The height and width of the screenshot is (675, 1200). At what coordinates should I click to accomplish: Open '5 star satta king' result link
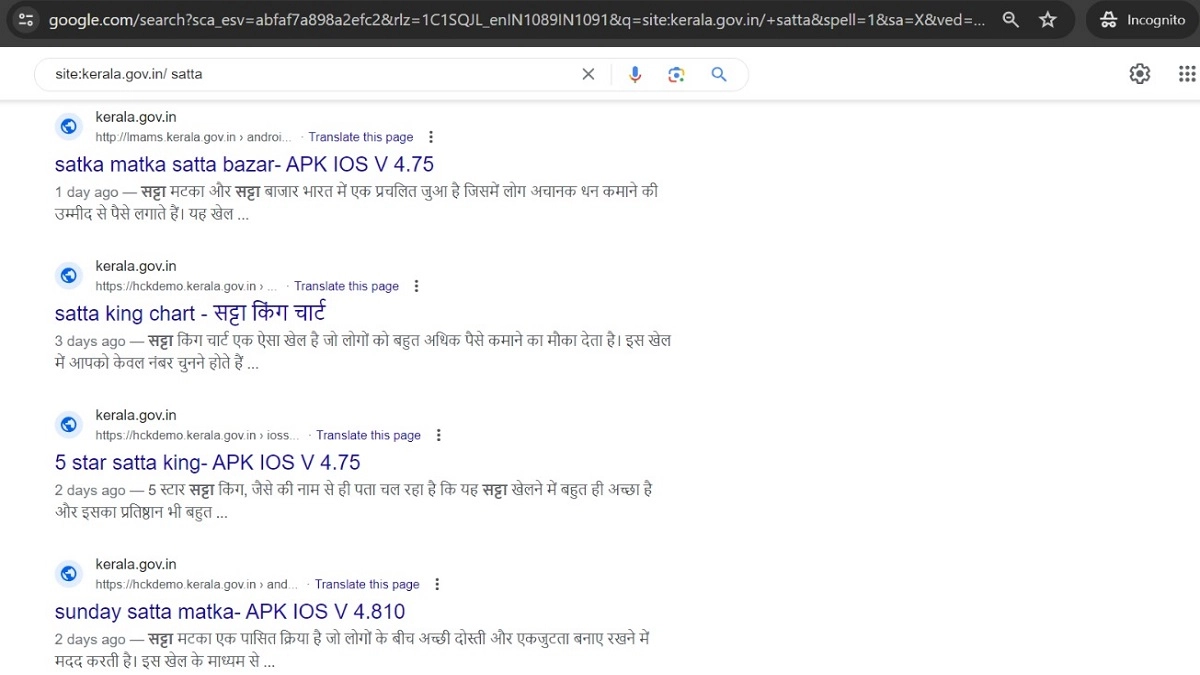pyautogui.click(x=207, y=462)
